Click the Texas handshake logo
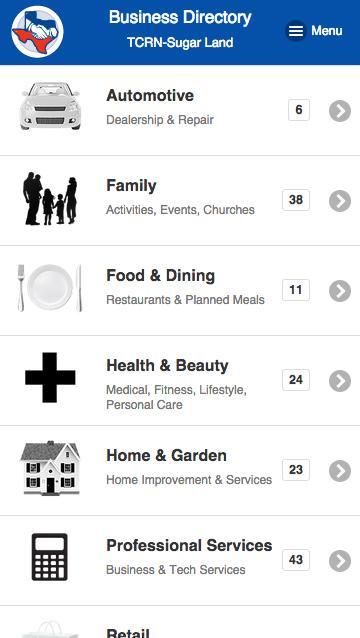The width and height of the screenshot is (360, 638). [37, 31]
